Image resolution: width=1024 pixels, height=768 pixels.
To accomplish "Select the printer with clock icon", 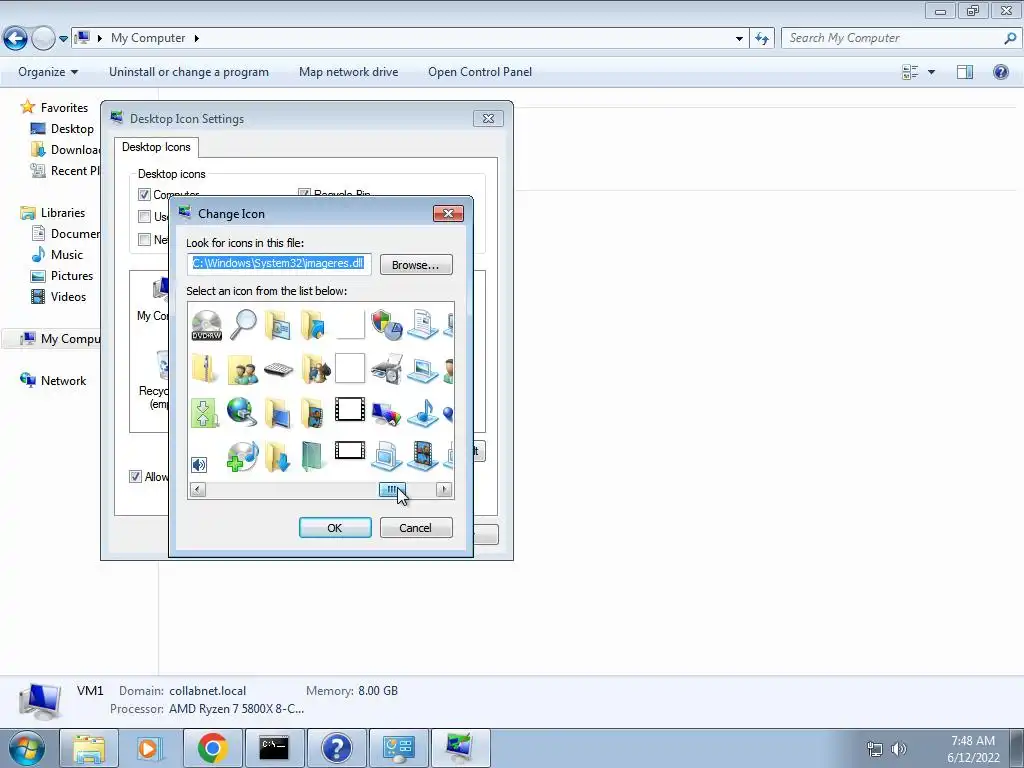I will (x=387, y=369).
